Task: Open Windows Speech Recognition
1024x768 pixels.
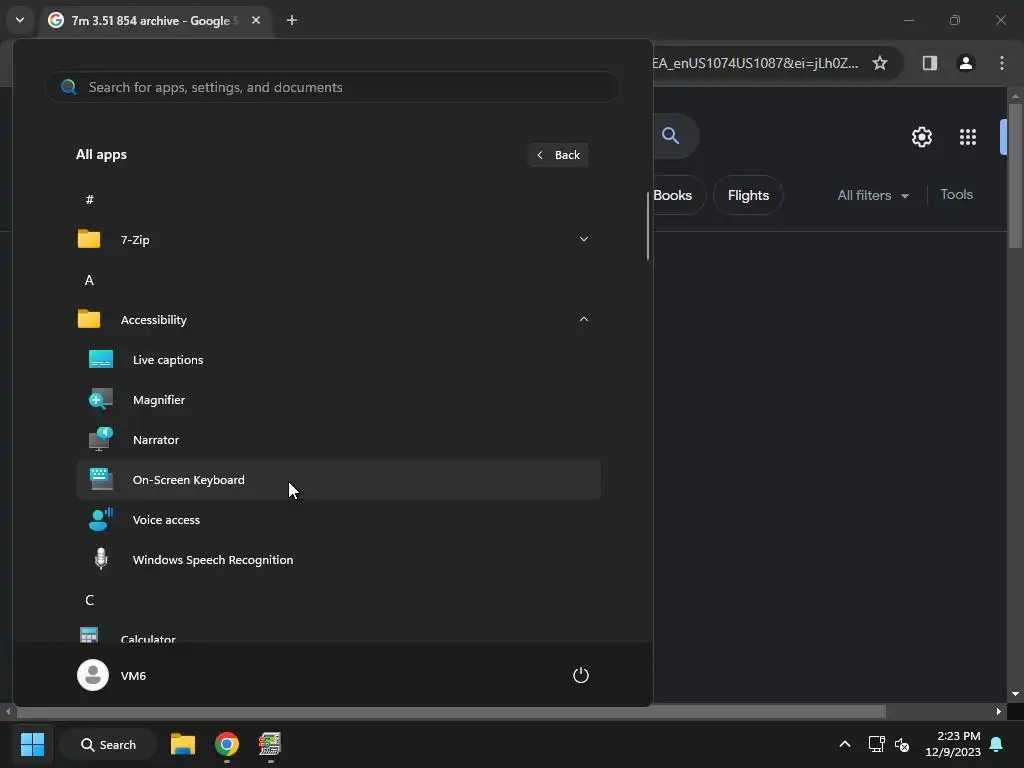Action: [338, 560]
